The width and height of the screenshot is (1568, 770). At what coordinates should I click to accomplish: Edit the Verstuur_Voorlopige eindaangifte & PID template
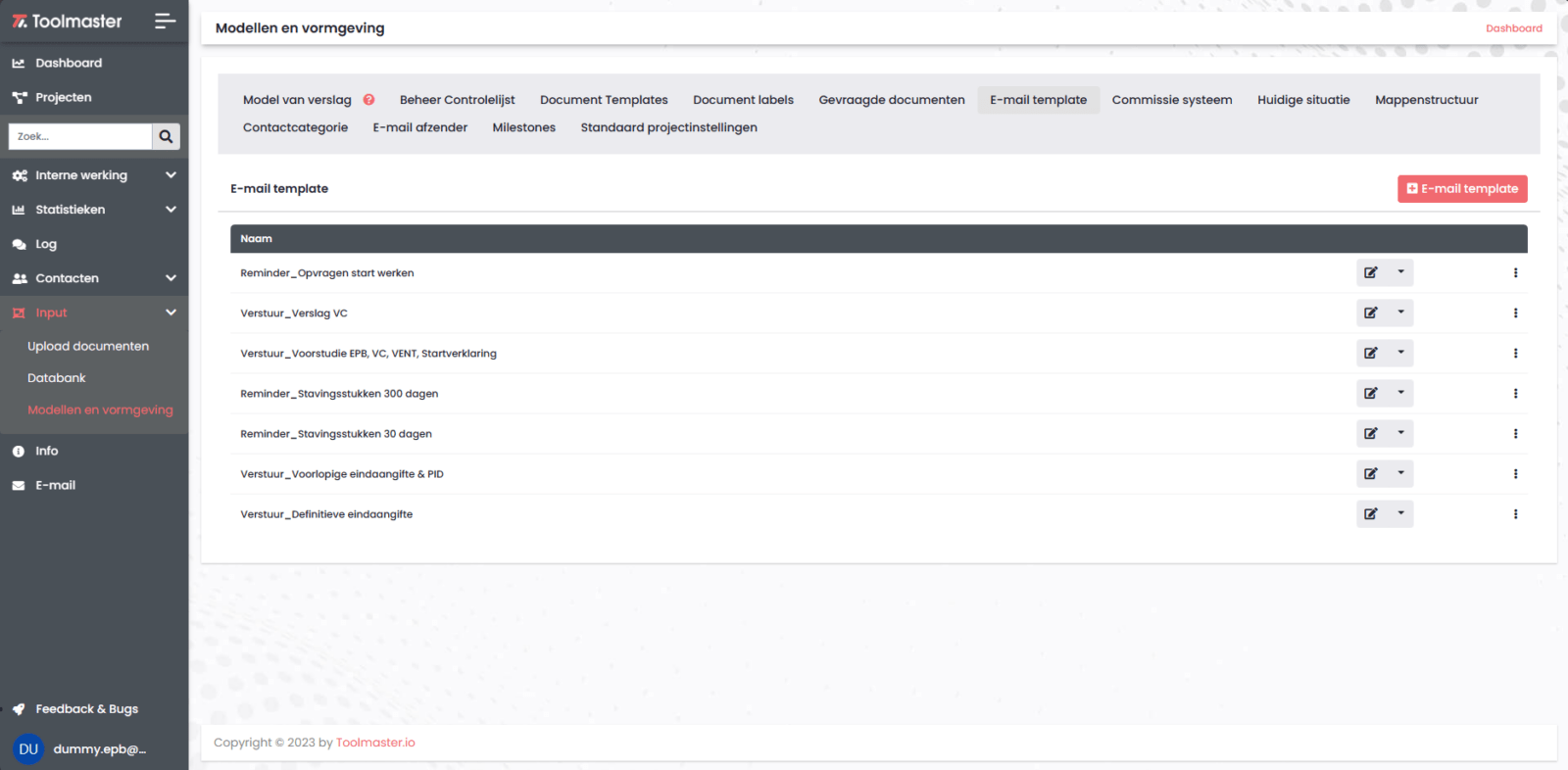(x=1371, y=474)
